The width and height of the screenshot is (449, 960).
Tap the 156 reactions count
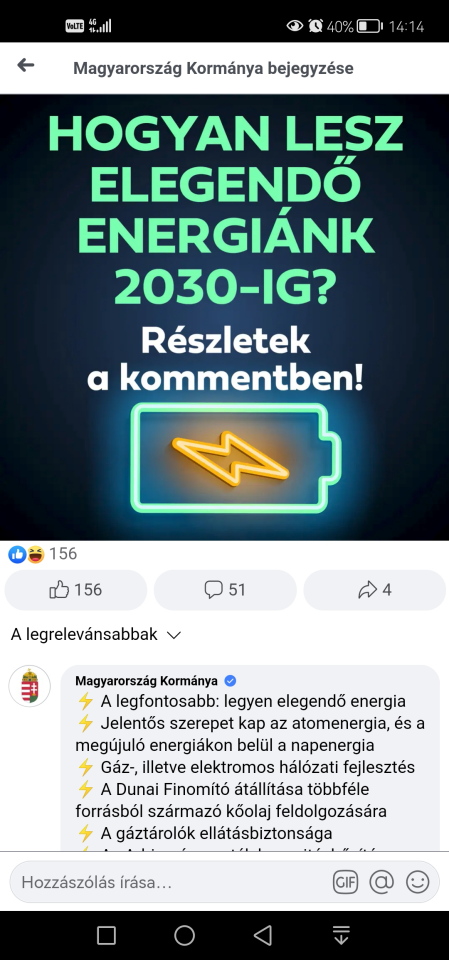(63, 554)
